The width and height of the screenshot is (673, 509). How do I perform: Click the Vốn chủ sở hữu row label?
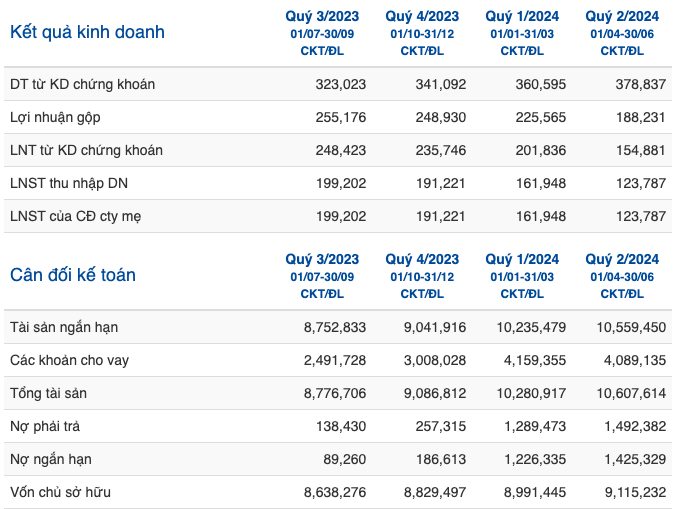pyautogui.click(x=60, y=492)
